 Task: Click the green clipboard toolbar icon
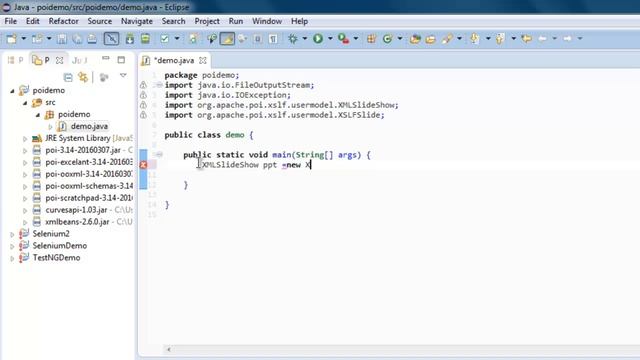tap(145, 39)
